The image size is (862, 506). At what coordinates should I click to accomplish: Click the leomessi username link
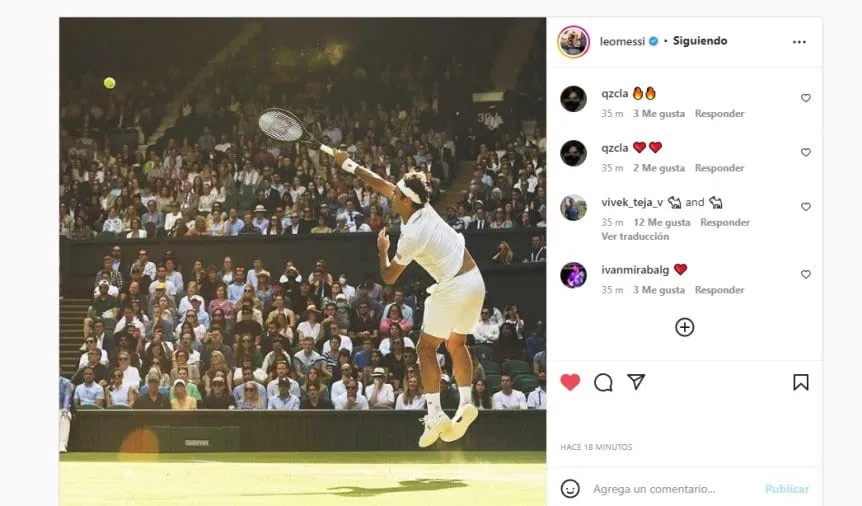click(x=622, y=41)
